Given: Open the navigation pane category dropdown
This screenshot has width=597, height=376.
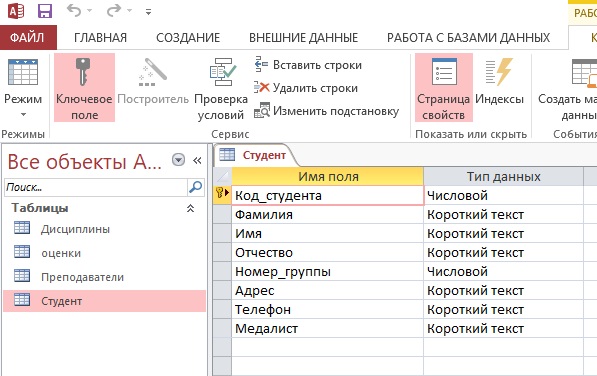Looking at the screenshot, I should coord(178,160).
